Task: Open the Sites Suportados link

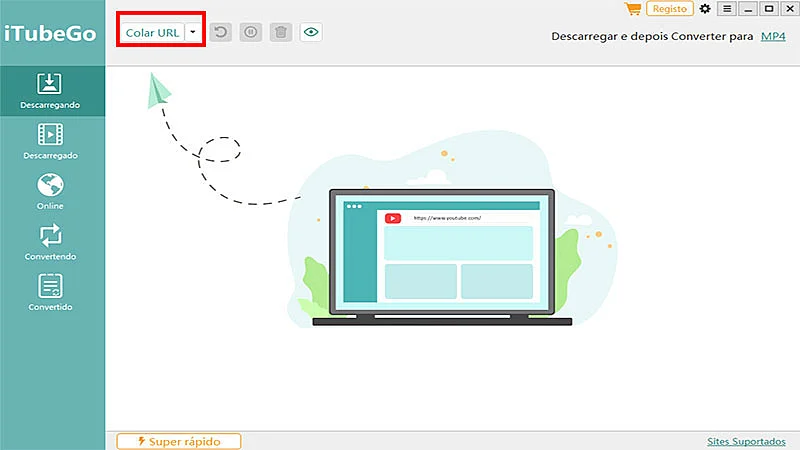Action: pyautogui.click(x=746, y=441)
